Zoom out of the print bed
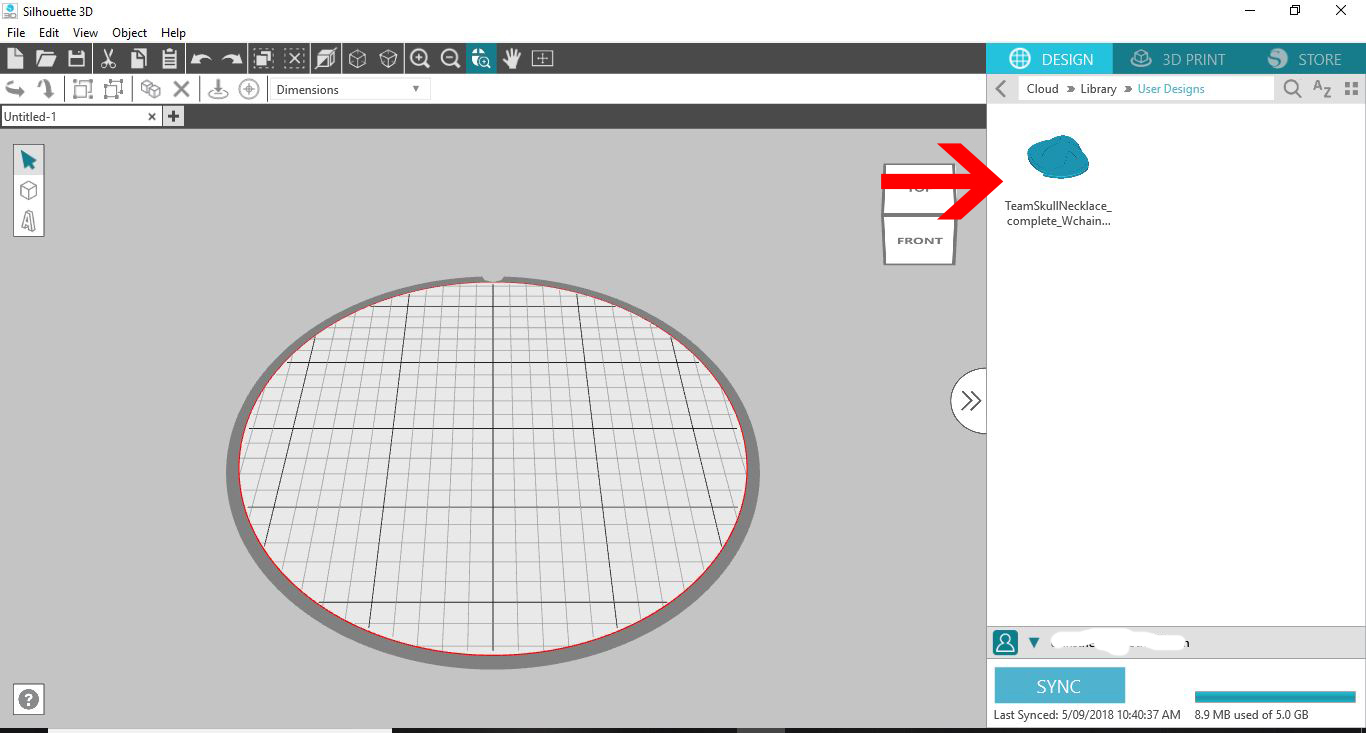1366x733 pixels. 450,59
